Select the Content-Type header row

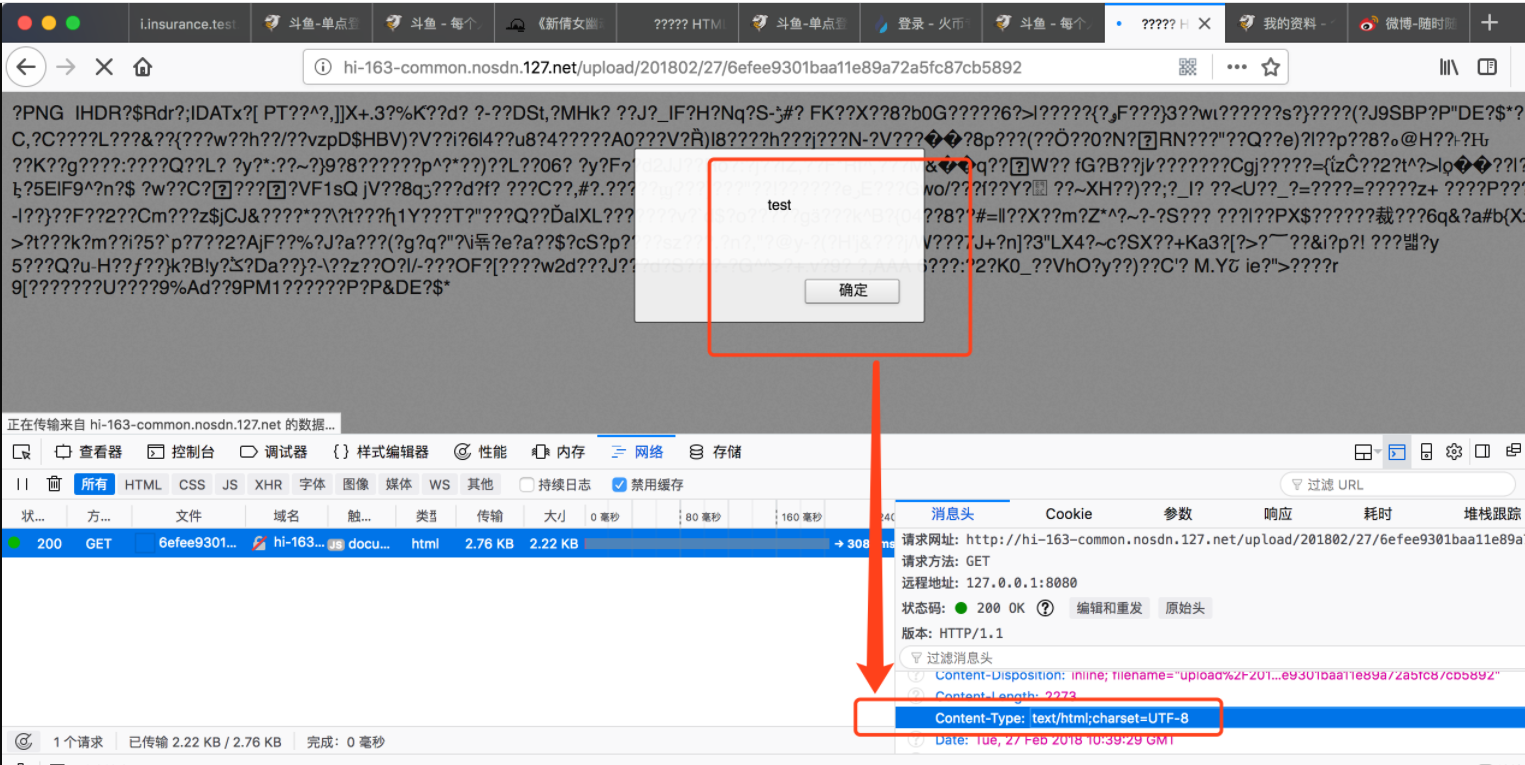coord(1210,718)
